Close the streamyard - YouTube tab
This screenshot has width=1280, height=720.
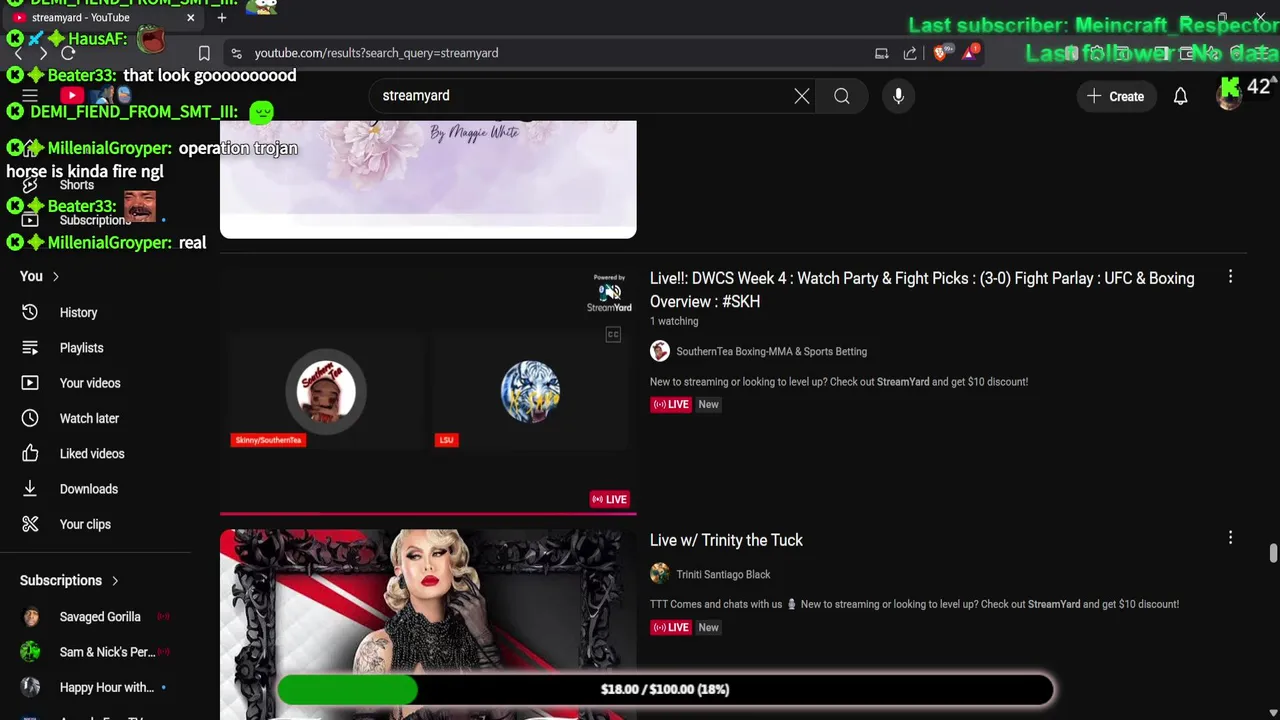[x=190, y=17]
